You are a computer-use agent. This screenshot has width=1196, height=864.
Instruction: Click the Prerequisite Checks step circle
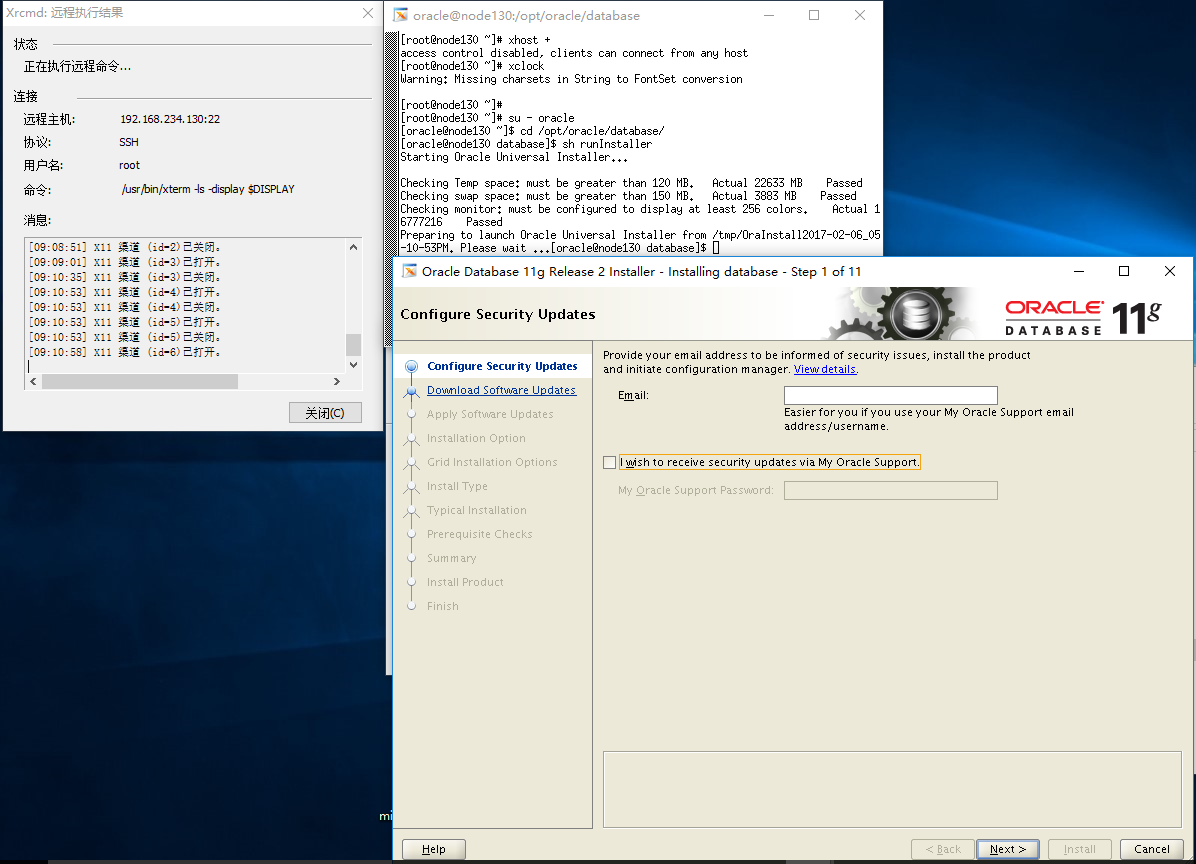411,534
